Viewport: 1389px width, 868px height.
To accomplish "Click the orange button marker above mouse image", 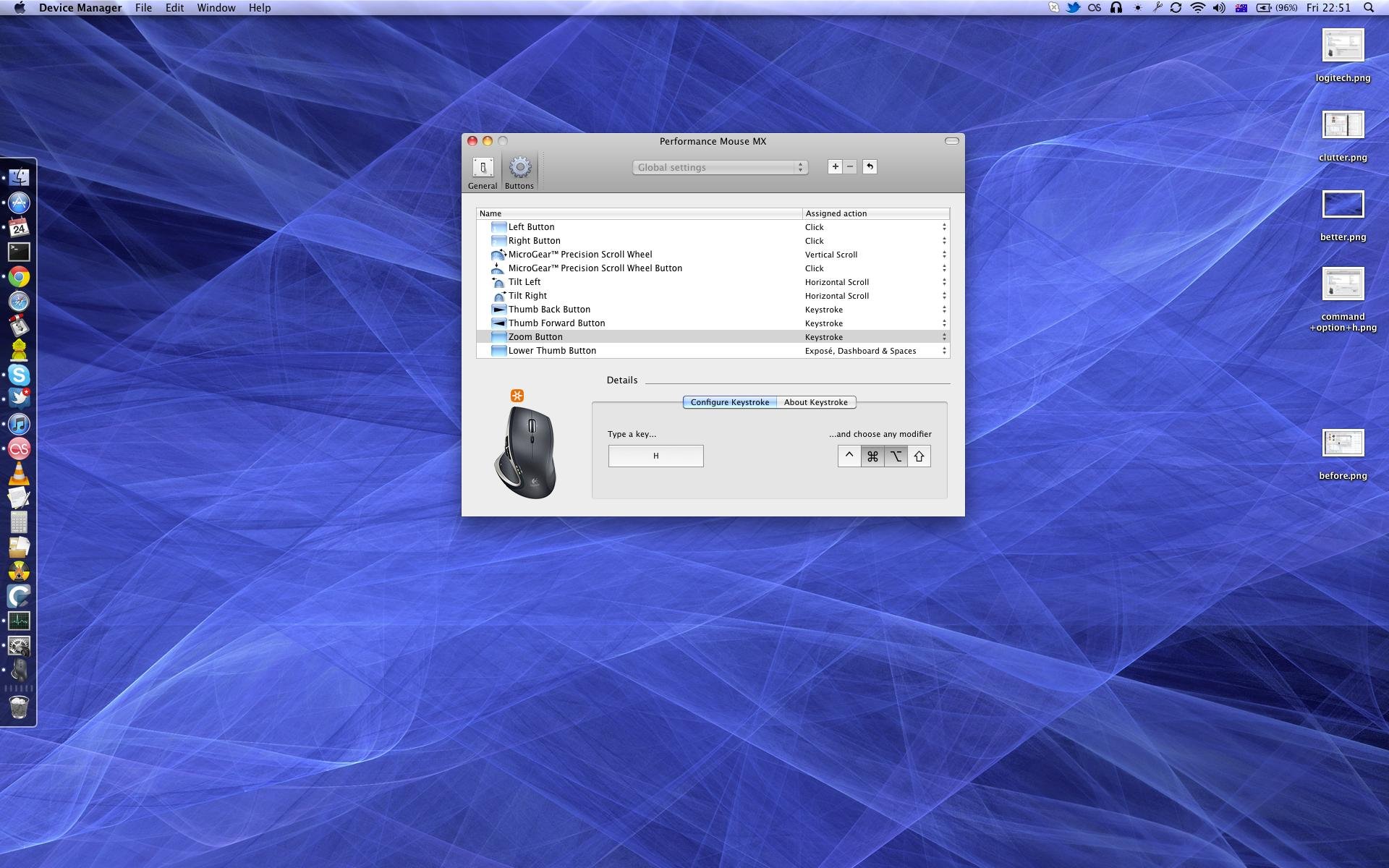I will click(517, 396).
